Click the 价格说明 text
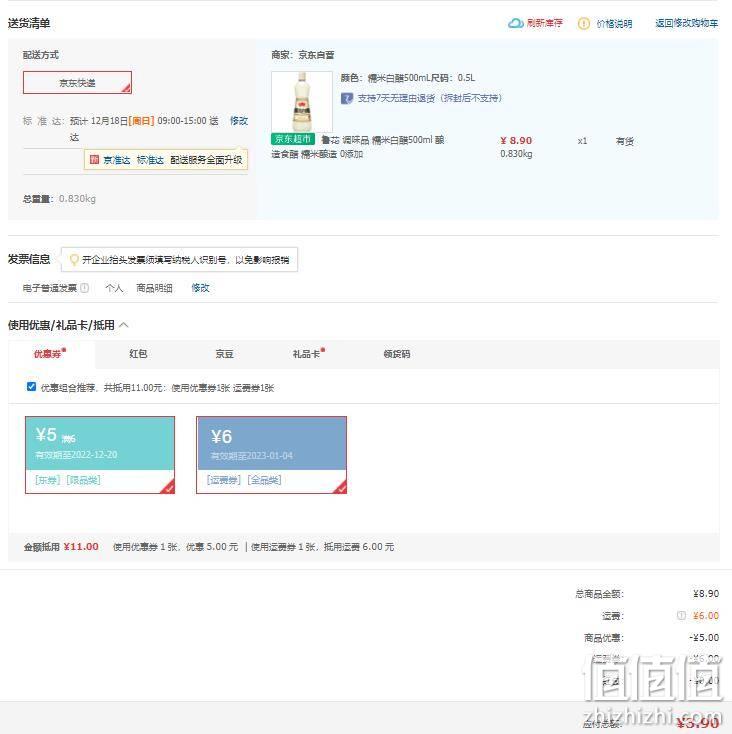The image size is (732, 734). 614,23
